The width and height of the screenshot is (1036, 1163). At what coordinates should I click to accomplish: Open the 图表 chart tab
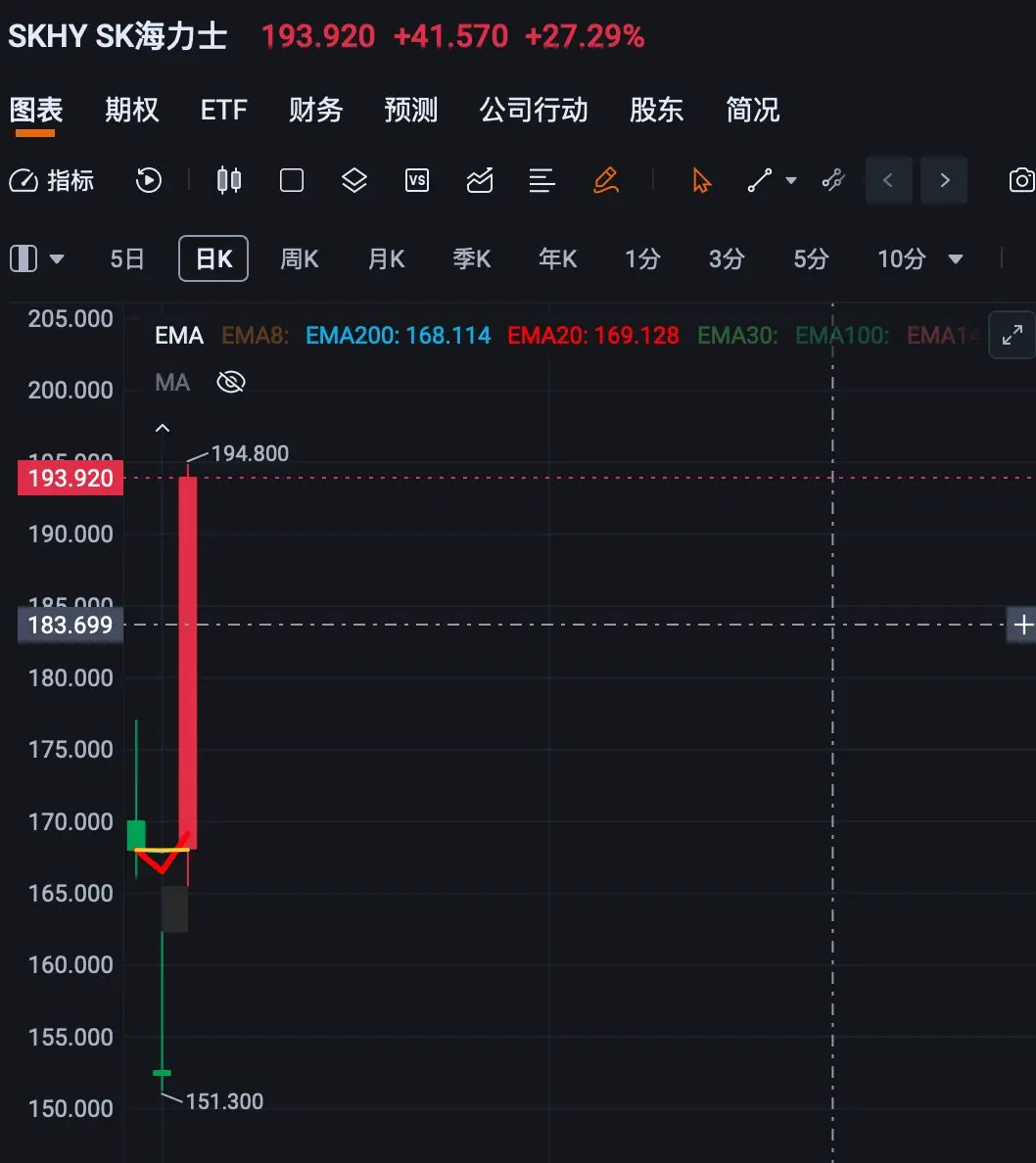[35, 110]
